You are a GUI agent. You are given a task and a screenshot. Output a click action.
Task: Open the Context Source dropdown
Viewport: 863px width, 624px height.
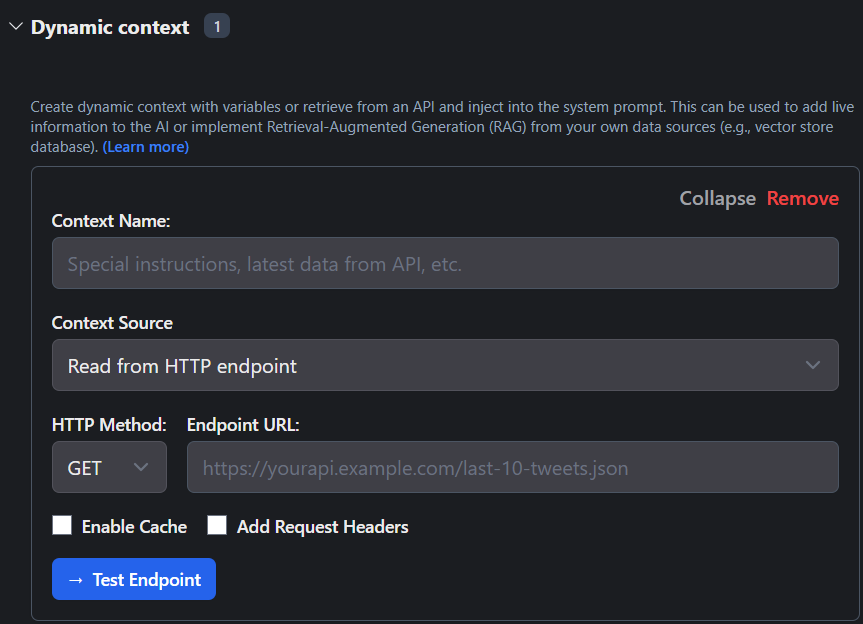point(445,365)
